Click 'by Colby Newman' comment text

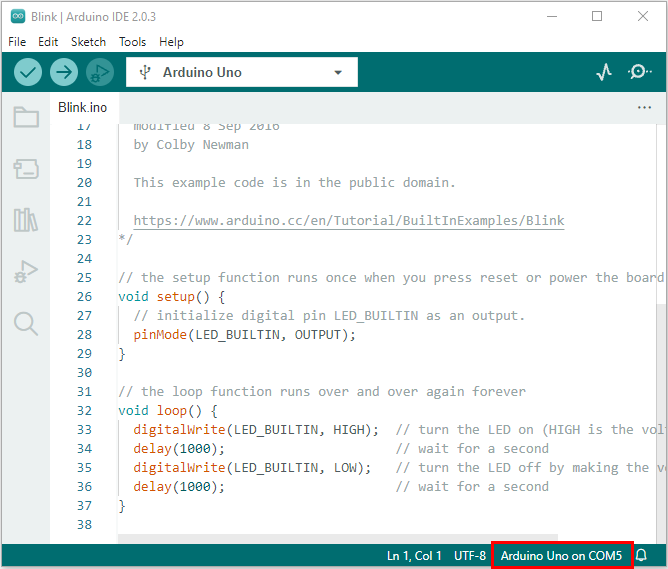click(x=191, y=145)
